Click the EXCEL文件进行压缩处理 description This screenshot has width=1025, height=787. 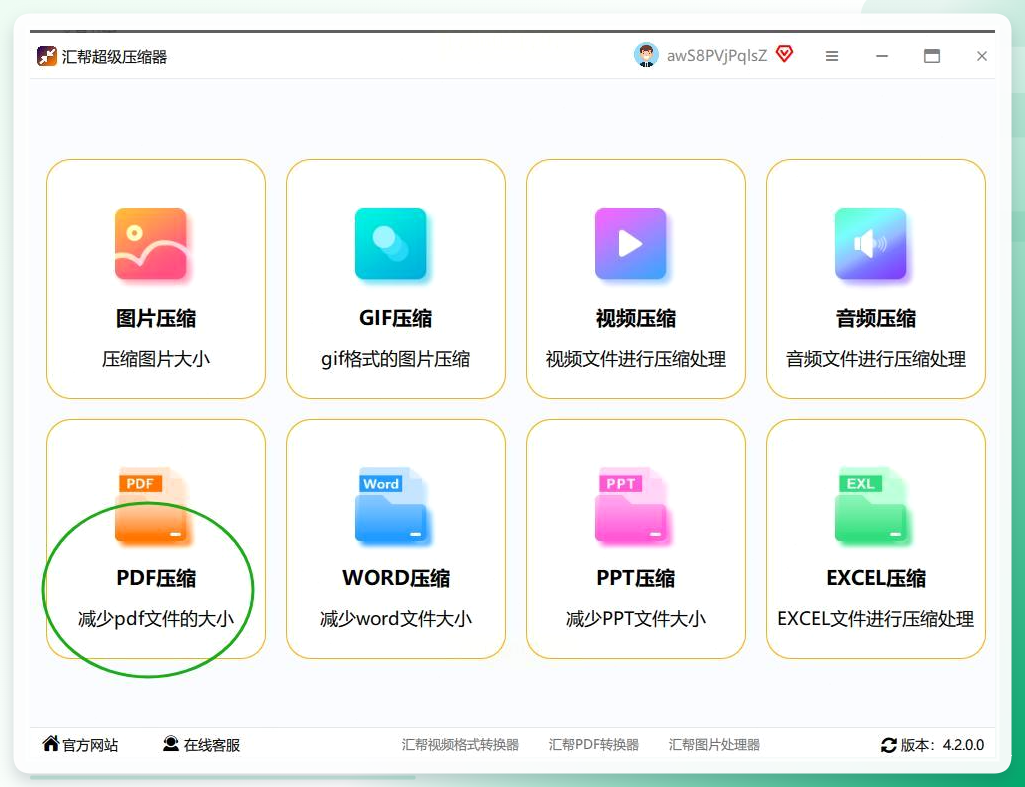coord(875,618)
